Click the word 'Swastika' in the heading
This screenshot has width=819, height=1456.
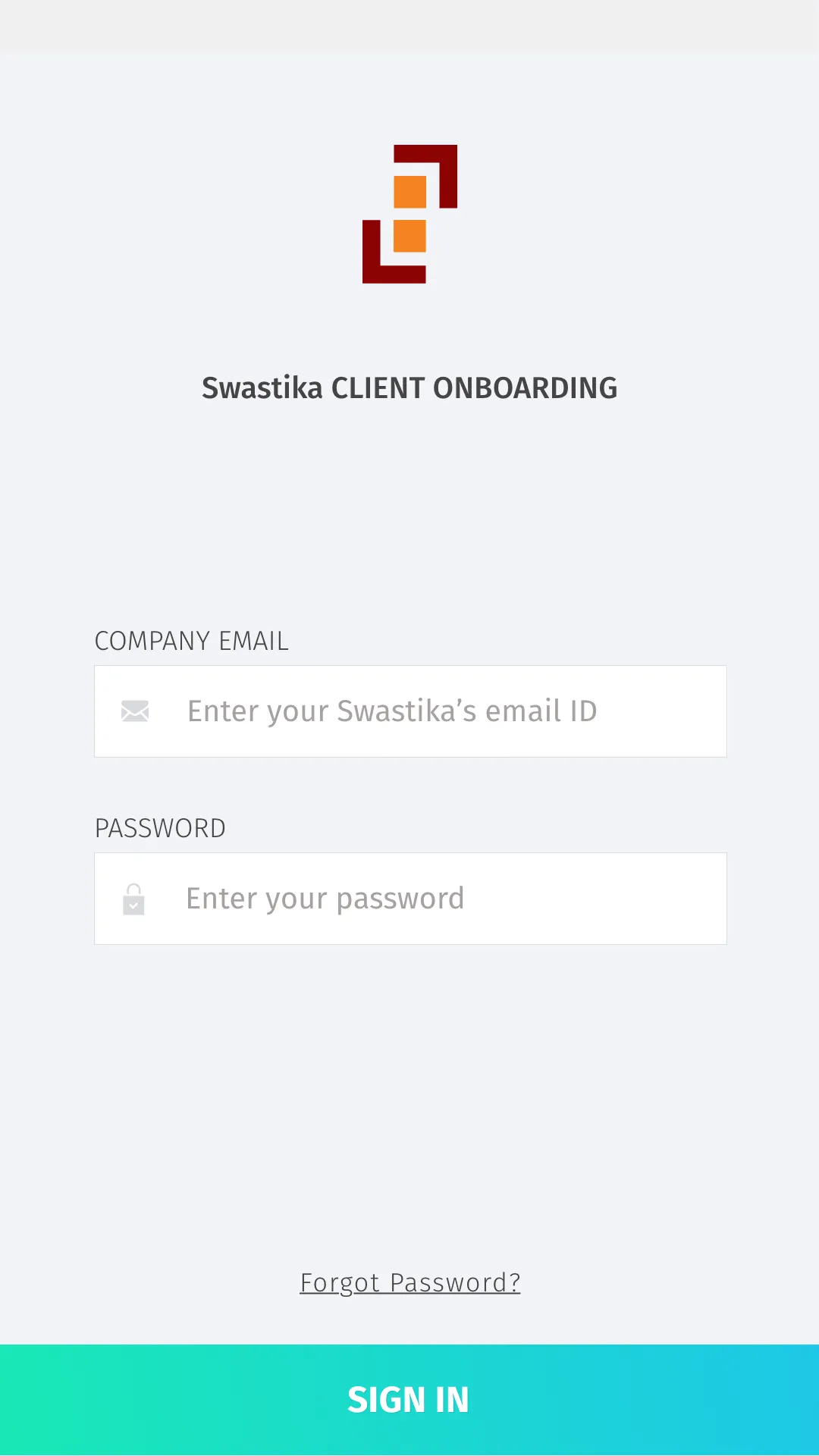[x=262, y=388]
